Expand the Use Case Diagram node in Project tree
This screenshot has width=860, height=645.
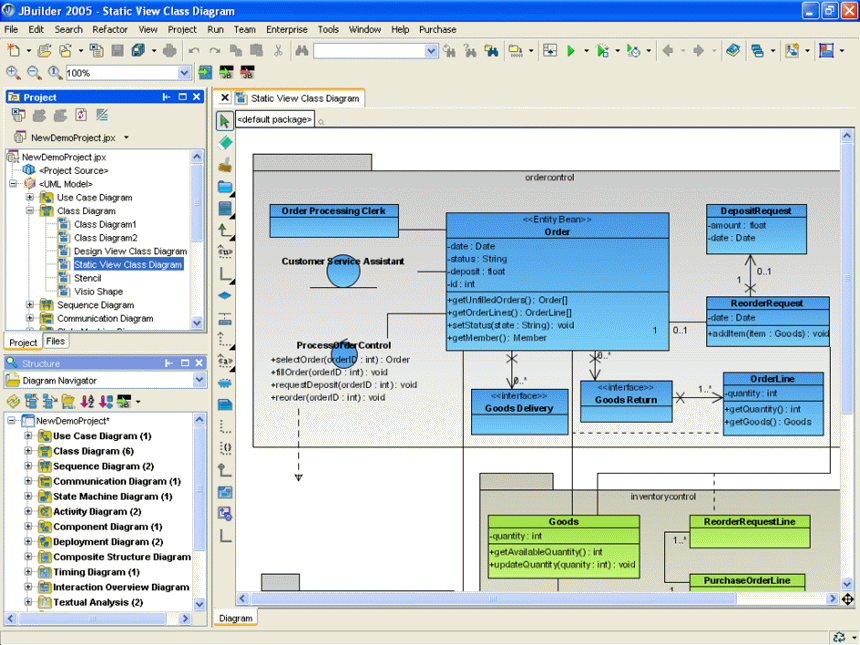pyautogui.click(x=30, y=197)
